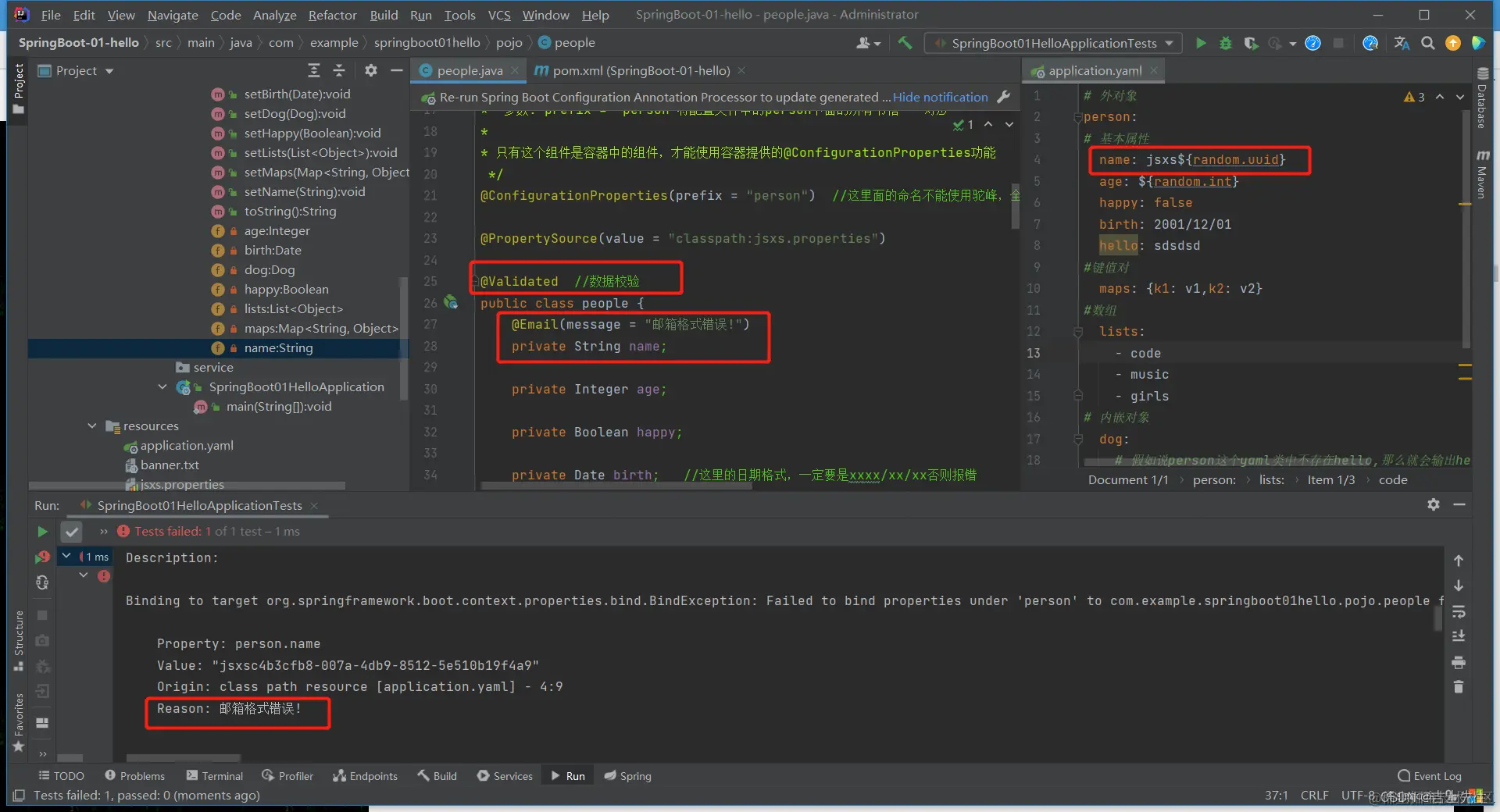Open the Problems tool window

(135, 776)
